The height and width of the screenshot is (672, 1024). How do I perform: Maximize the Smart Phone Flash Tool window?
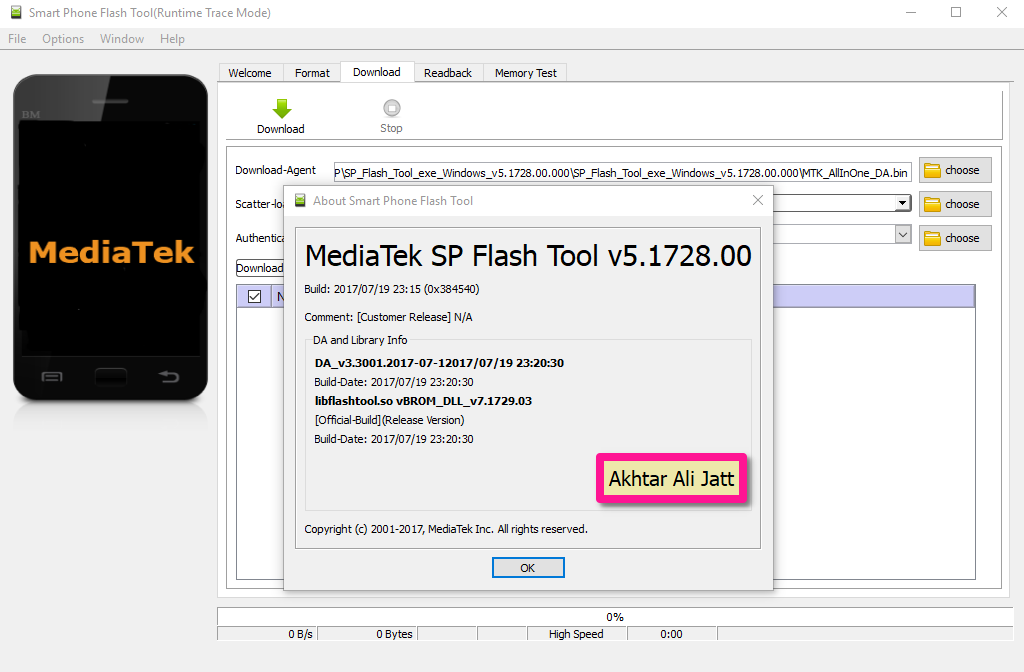tap(956, 12)
